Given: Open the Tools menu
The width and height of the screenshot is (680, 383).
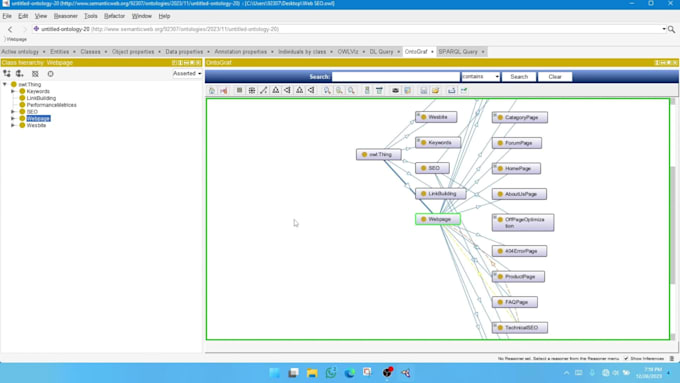Looking at the screenshot, I should tap(91, 16).
